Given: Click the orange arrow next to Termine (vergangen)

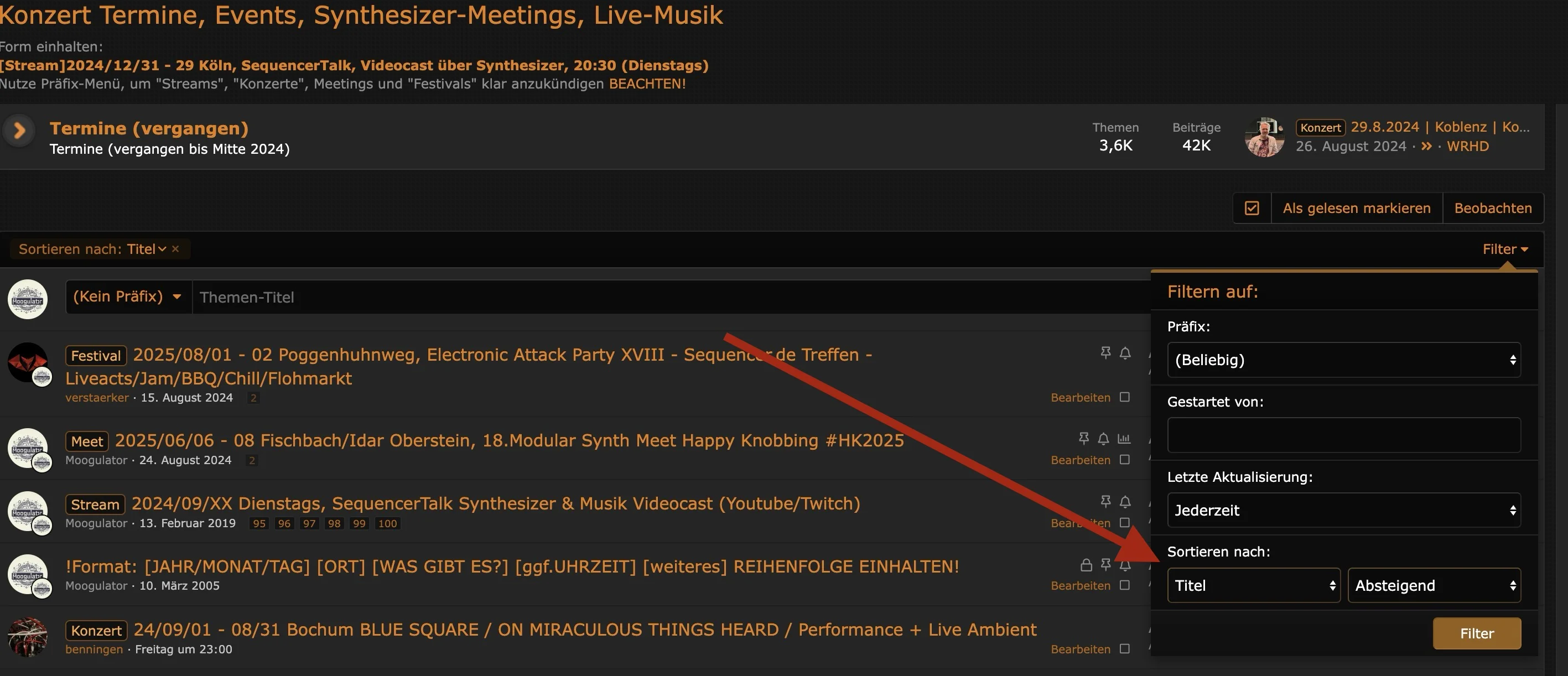Looking at the screenshot, I should 19,130.
